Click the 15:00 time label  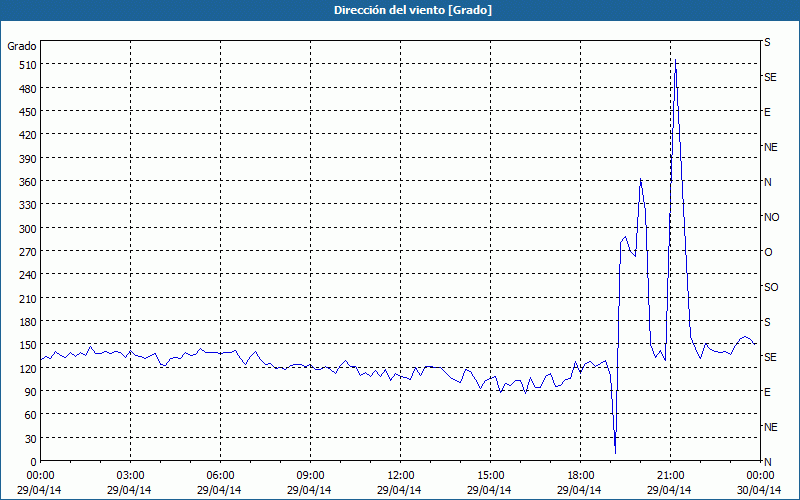[490, 476]
